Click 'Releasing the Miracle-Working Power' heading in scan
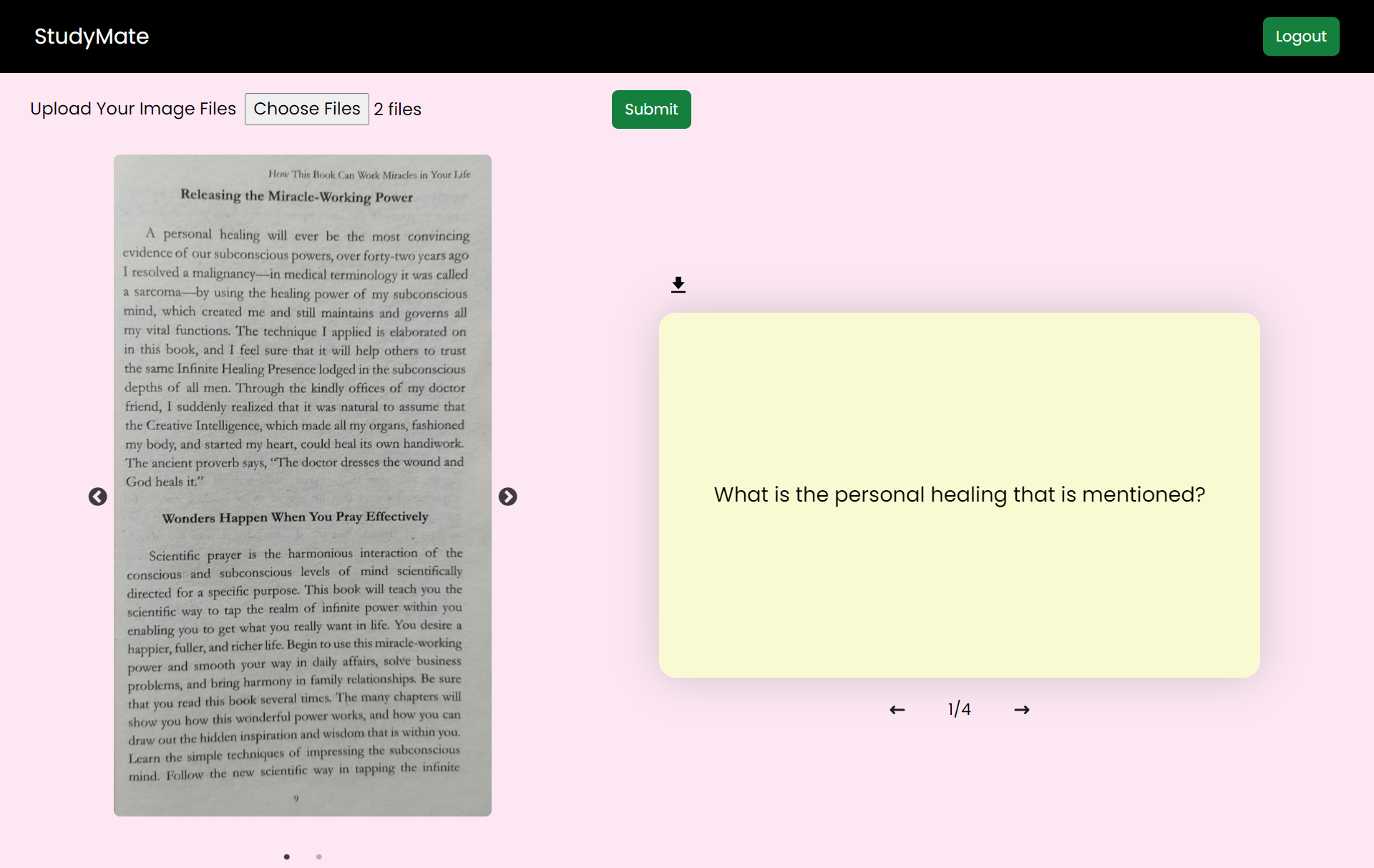Viewport: 1374px width, 868px height. [296, 196]
